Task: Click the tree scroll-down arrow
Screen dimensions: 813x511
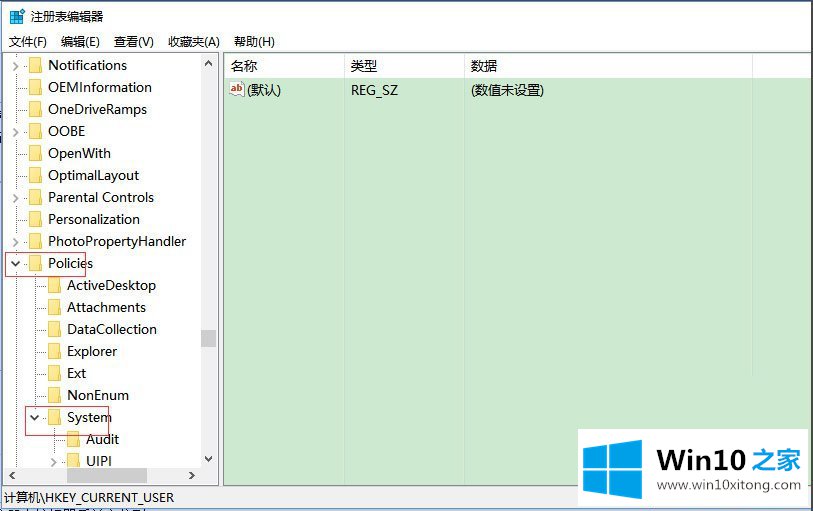Action: pyautogui.click(x=208, y=459)
